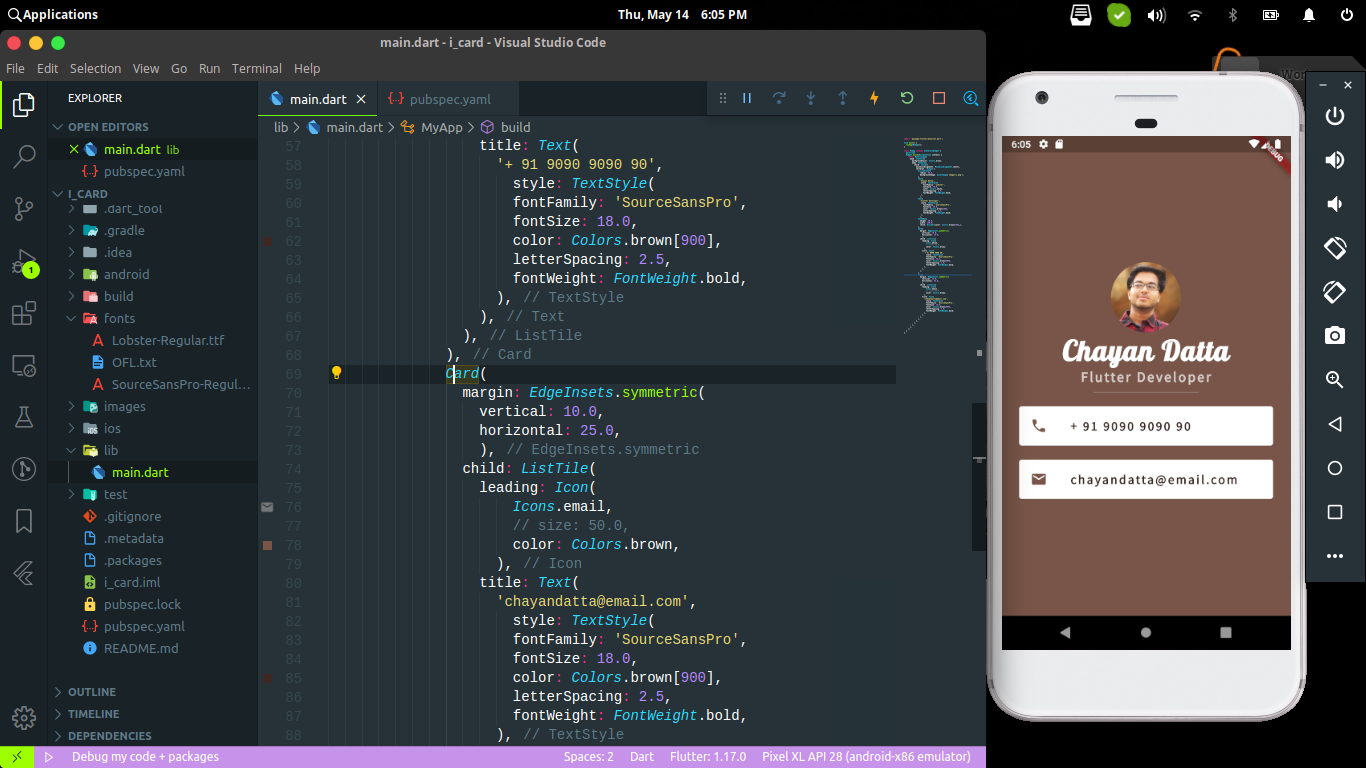Raise the emulator volume
The width and height of the screenshot is (1366, 768).
coord(1335,160)
